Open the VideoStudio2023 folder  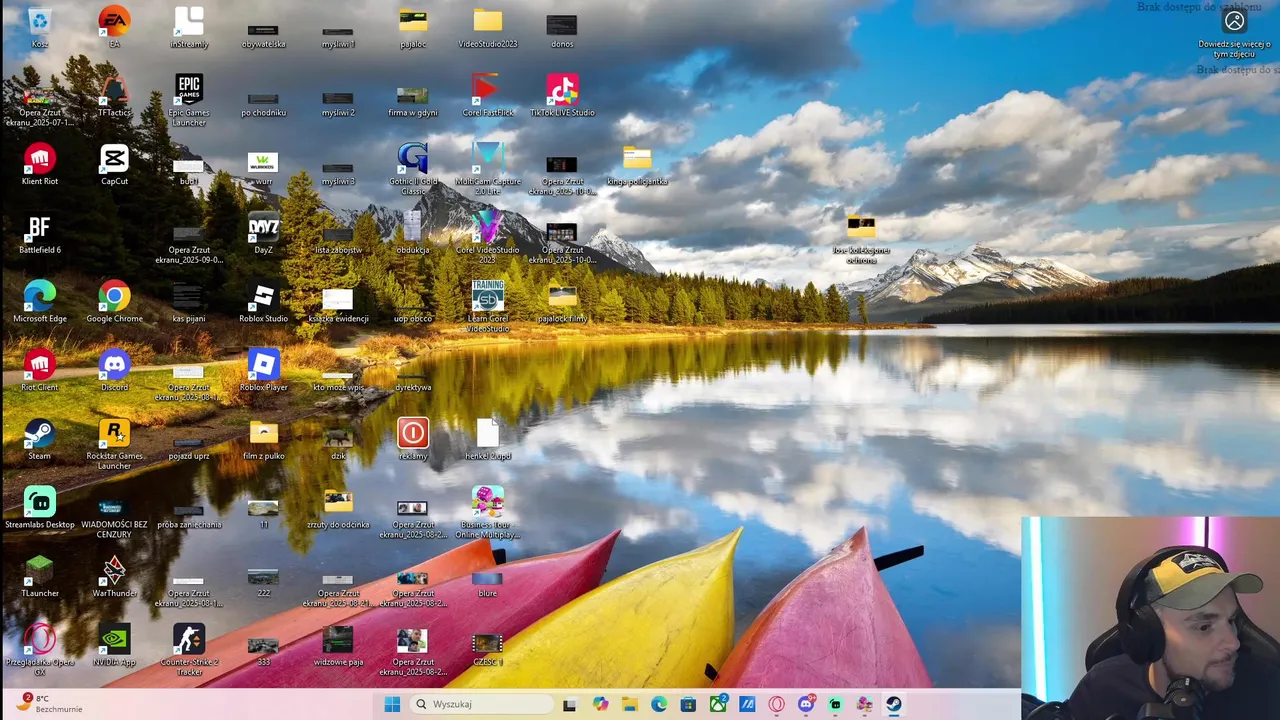(x=487, y=27)
